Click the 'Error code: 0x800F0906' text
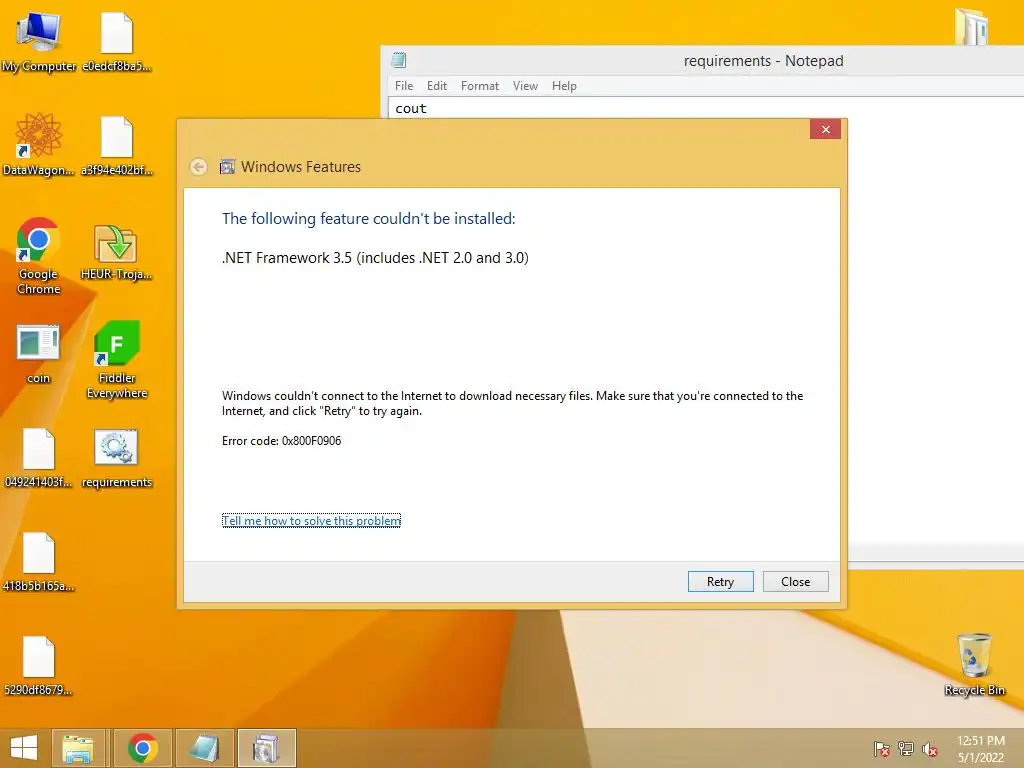 281,441
